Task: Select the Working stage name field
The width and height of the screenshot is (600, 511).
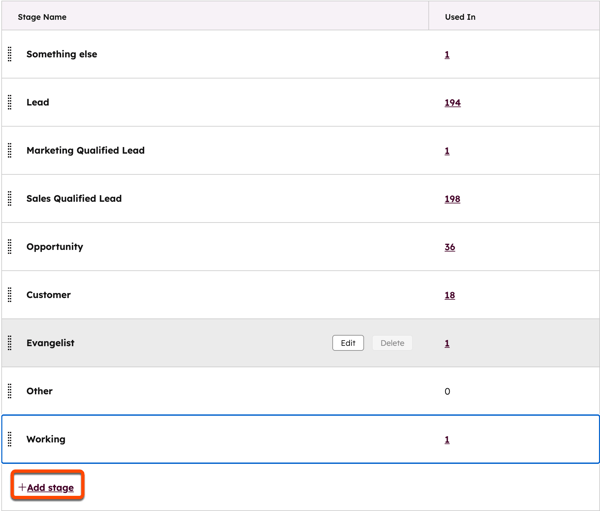Action: pyautogui.click(x=46, y=439)
